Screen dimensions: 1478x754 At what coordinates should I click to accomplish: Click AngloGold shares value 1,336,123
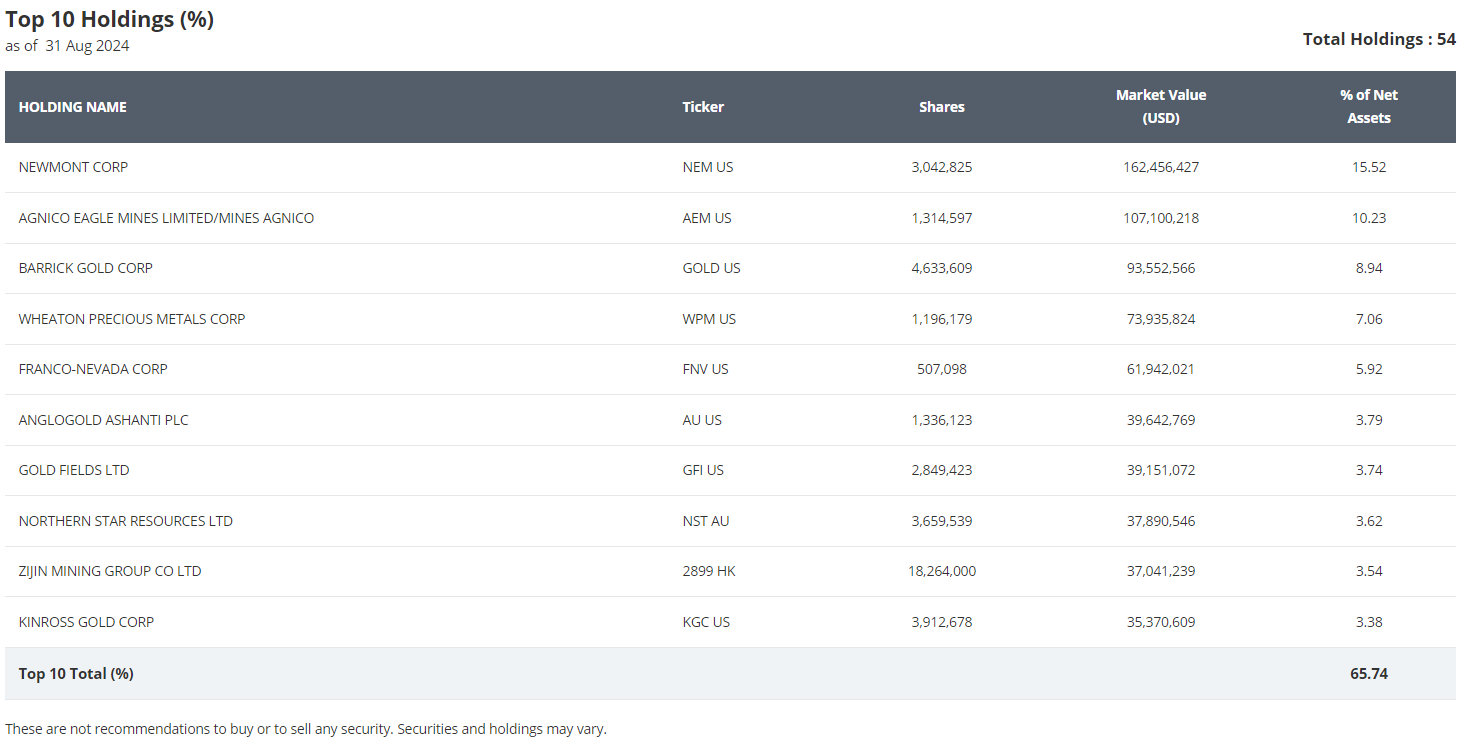coord(942,420)
